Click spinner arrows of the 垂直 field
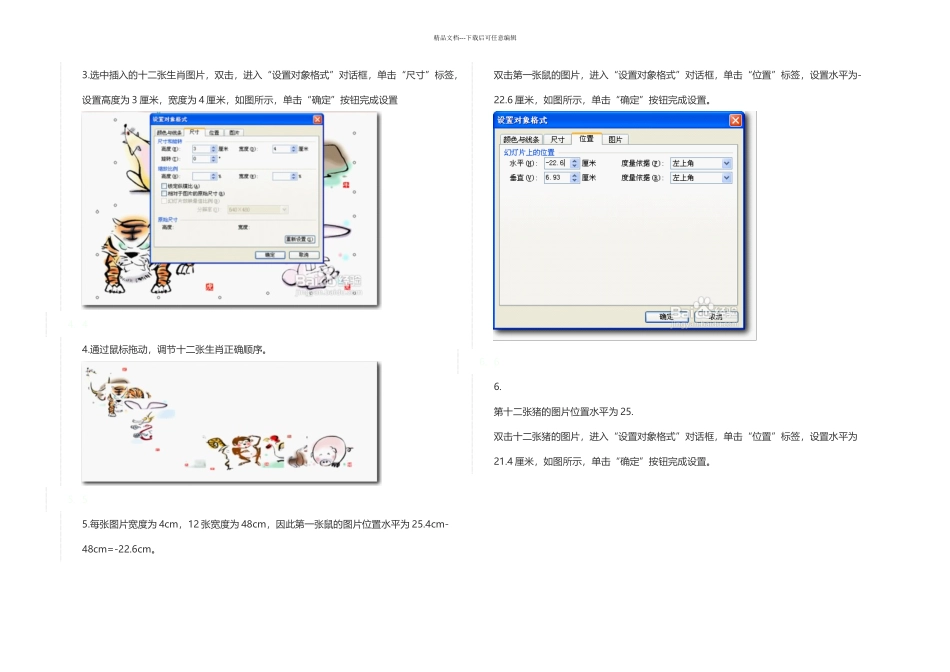The height and width of the screenshot is (672, 950). (575, 178)
